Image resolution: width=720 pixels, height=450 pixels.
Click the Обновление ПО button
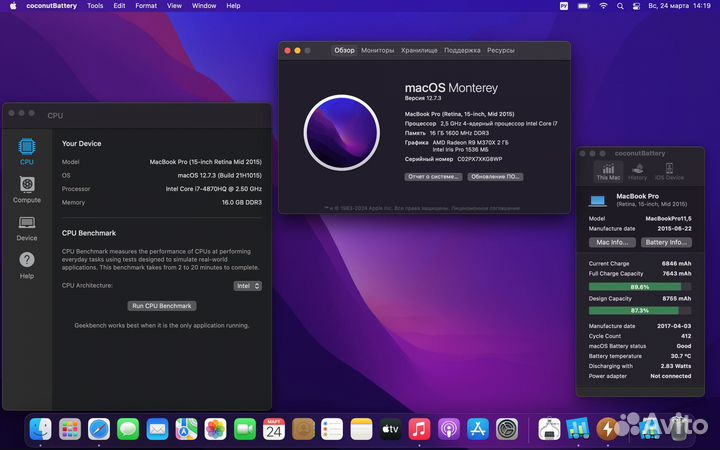495,177
